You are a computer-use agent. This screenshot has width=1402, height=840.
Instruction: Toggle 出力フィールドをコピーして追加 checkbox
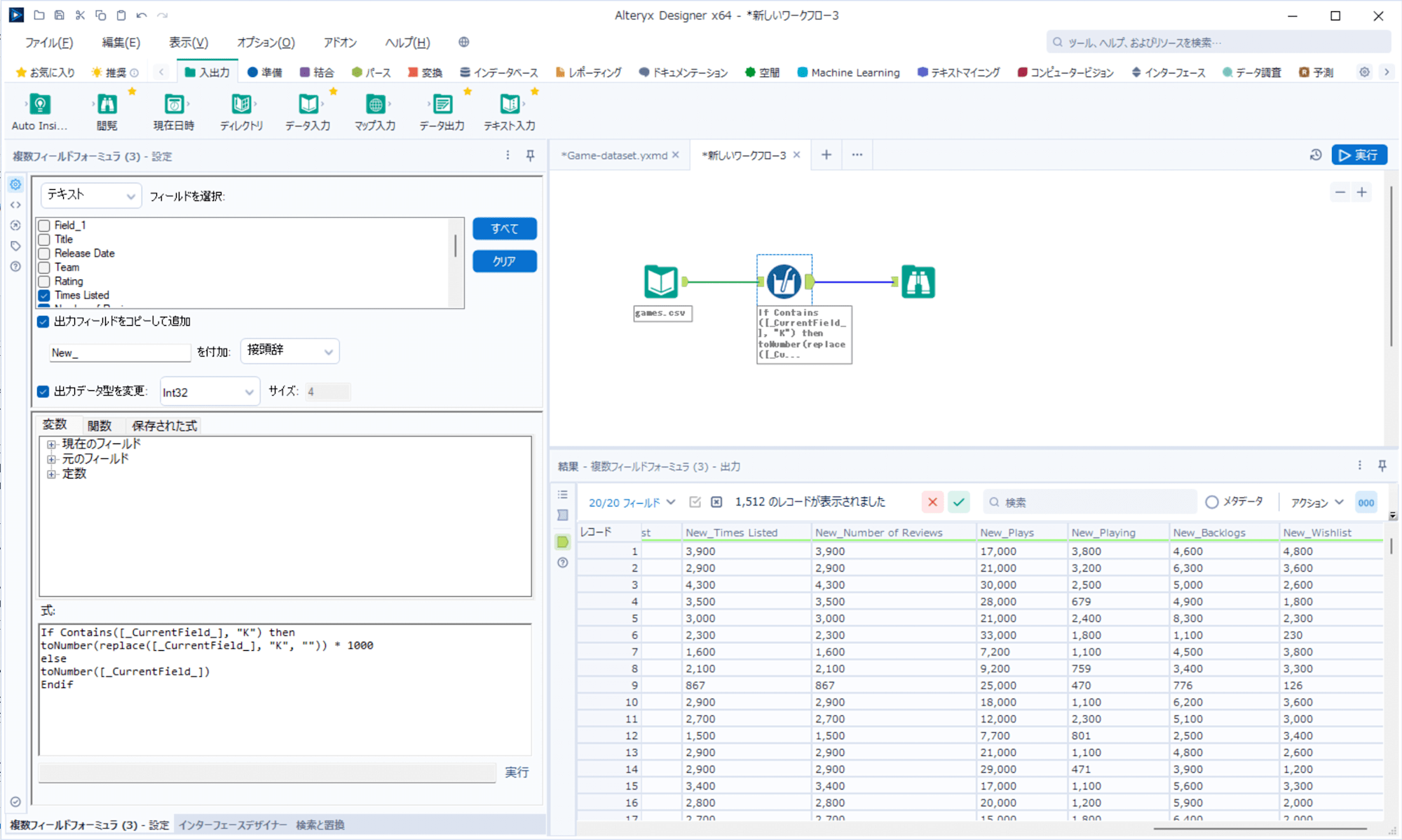(x=43, y=322)
